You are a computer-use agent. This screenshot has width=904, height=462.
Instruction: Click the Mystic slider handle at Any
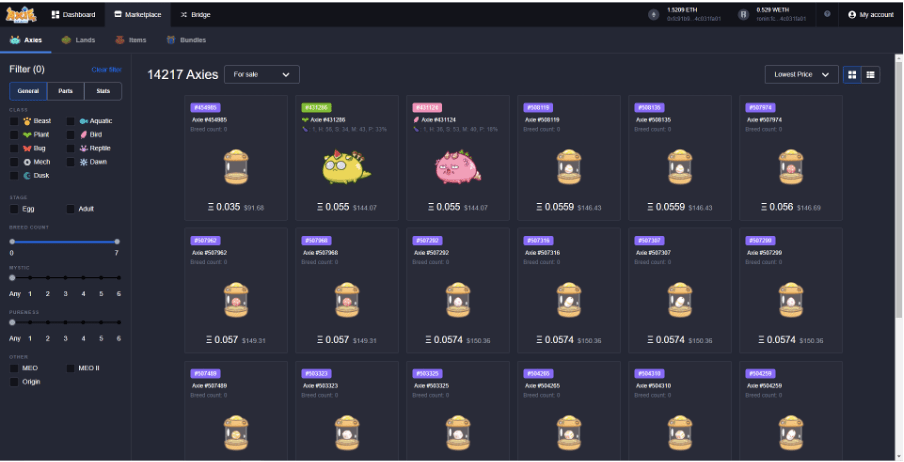tap(12, 277)
